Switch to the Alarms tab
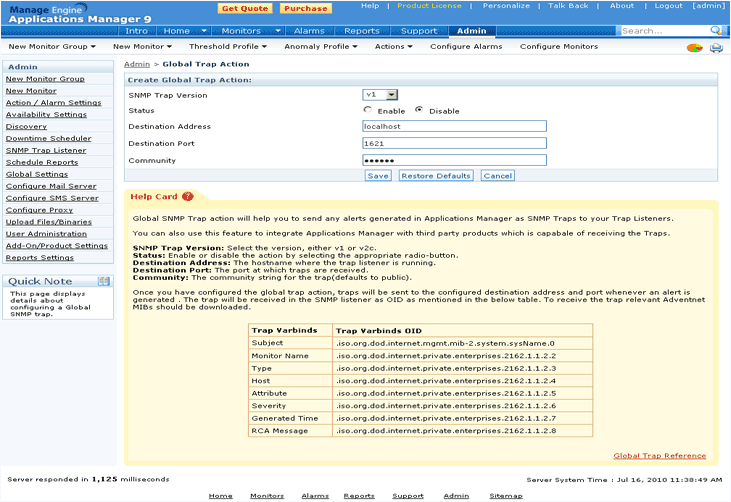Screen dimensions: 731x502 pos(309,31)
